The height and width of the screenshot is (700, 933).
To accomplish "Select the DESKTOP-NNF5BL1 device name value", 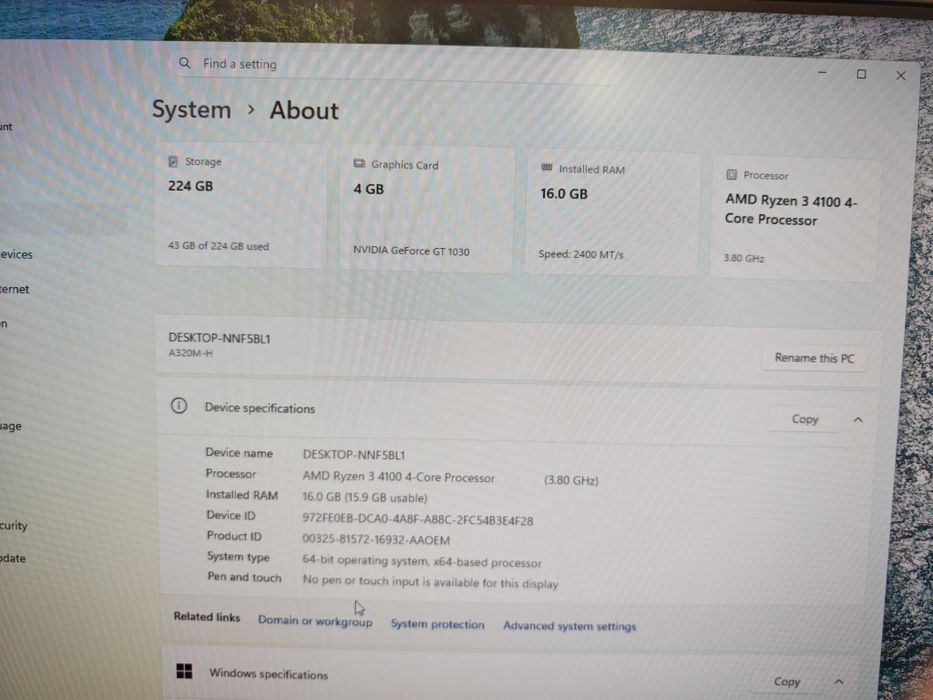I will point(354,455).
